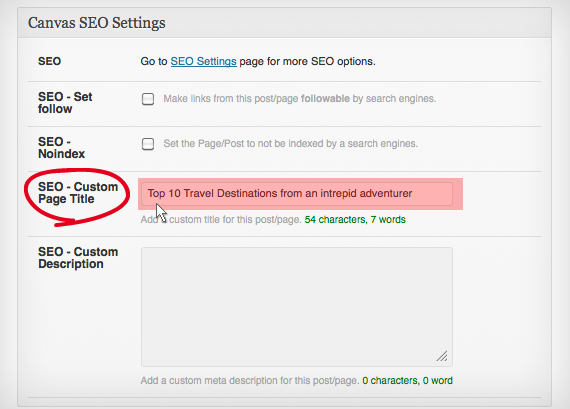Focus the SEO Custom Page Title field

297,194
